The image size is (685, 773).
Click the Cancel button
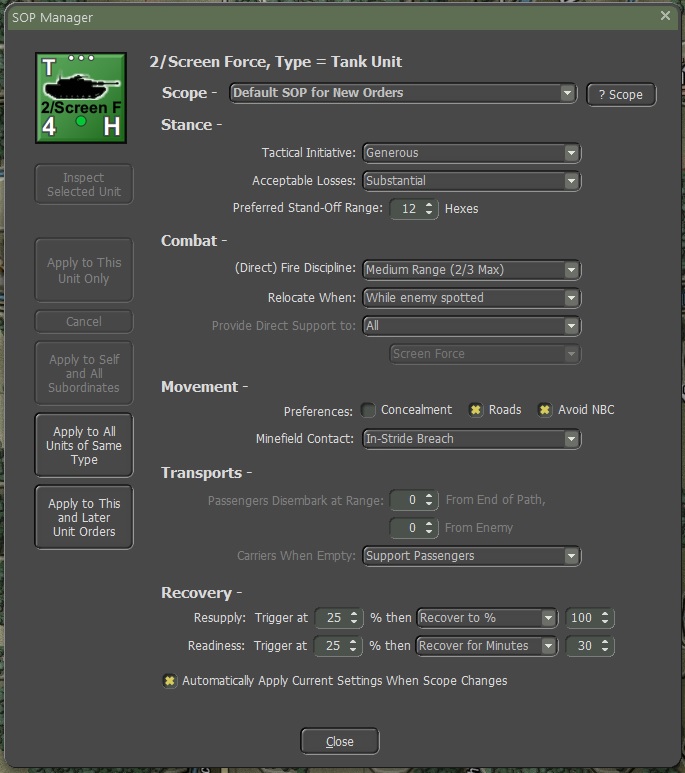point(84,321)
